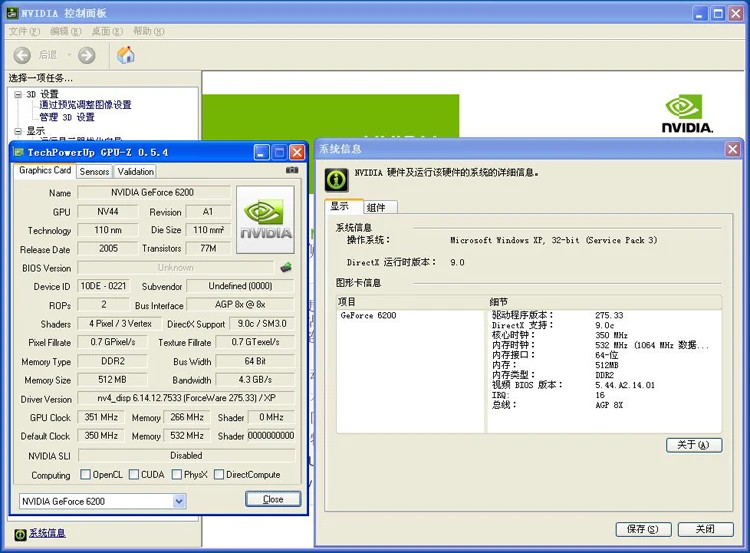The width and height of the screenshot is (750, 553).
Task: Click the 保存 button
Action: pos(643,529)
